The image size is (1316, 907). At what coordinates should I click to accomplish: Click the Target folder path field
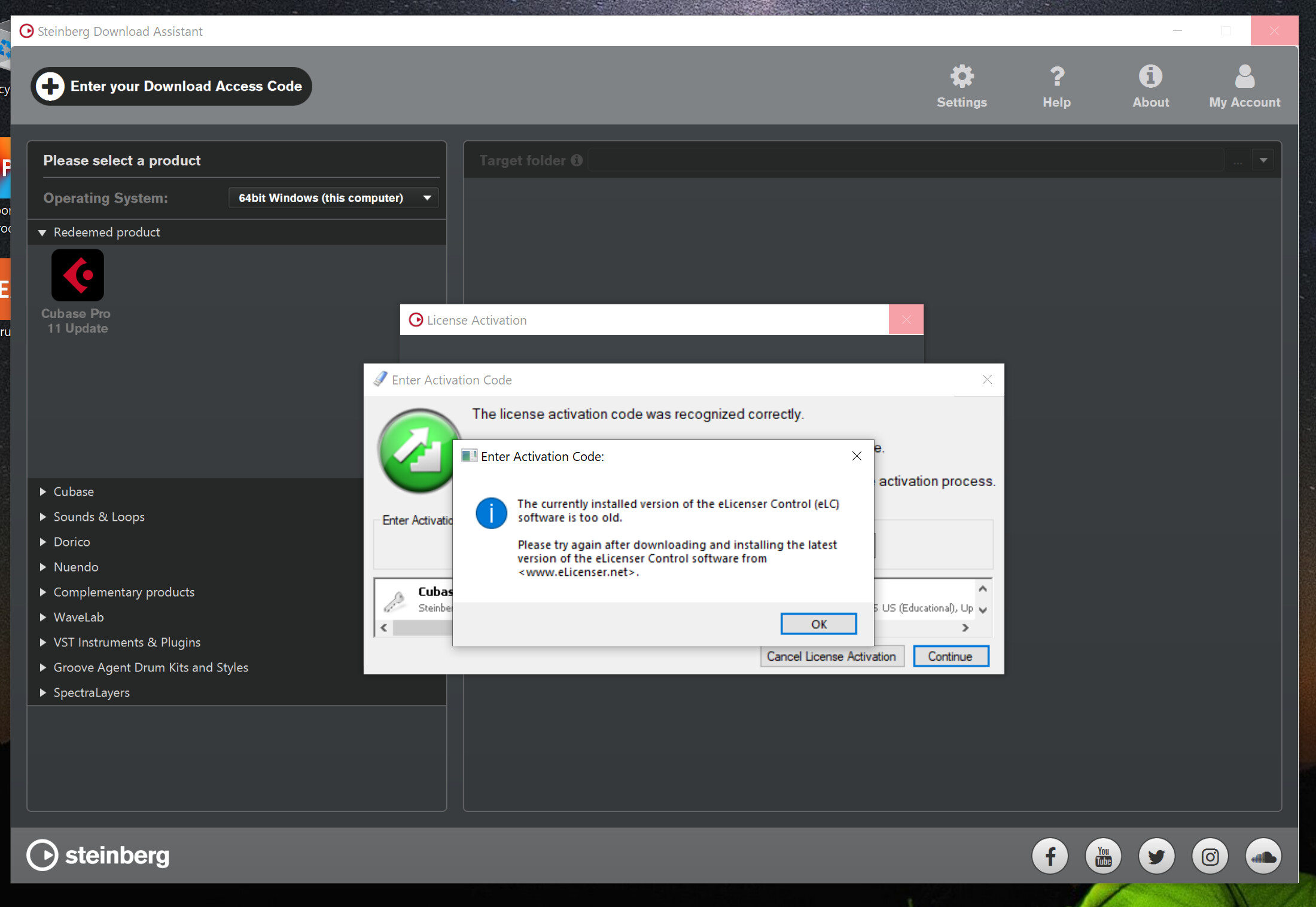906,160
